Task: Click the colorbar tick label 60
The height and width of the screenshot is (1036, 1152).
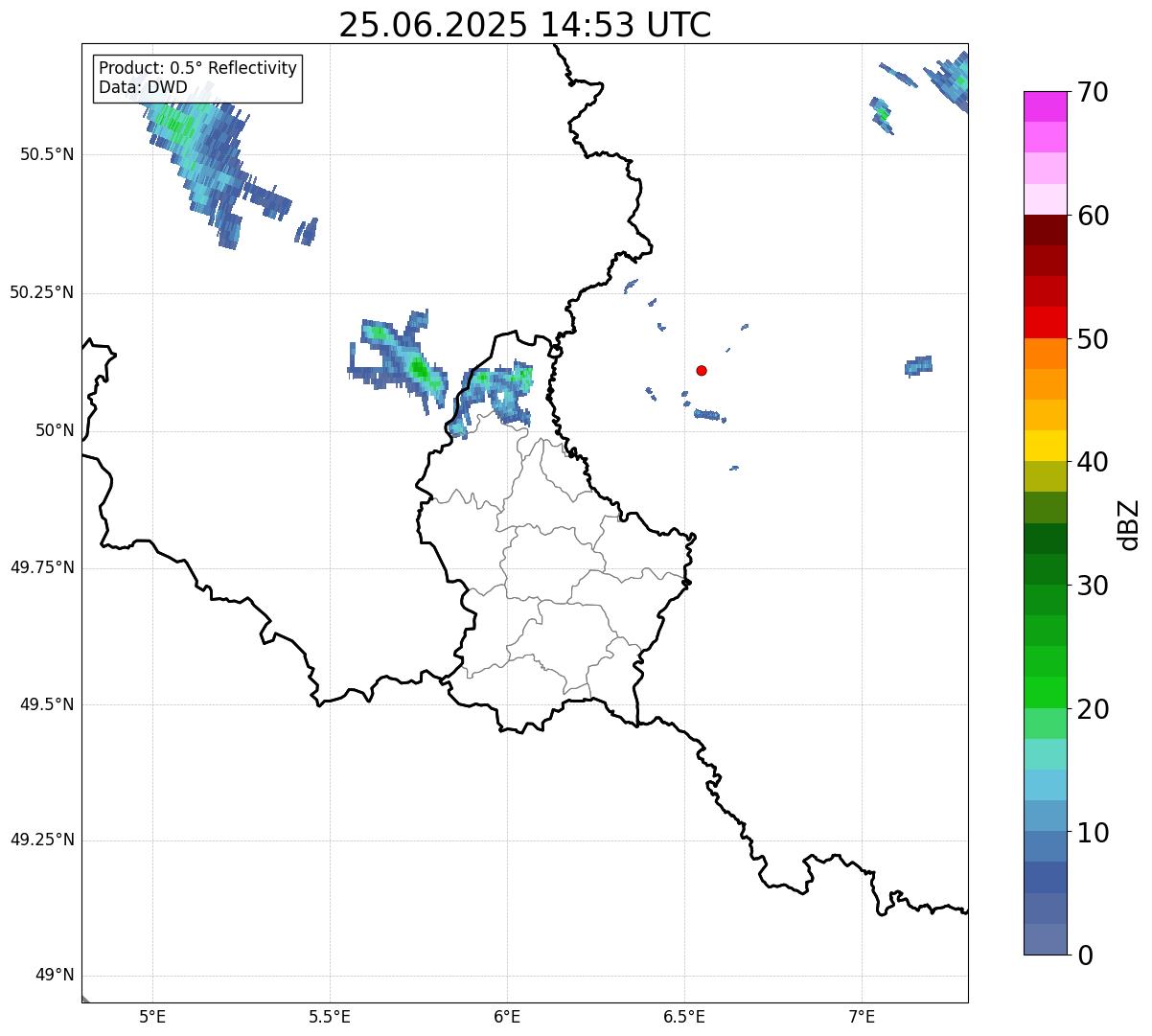Action: (1094, 216)
